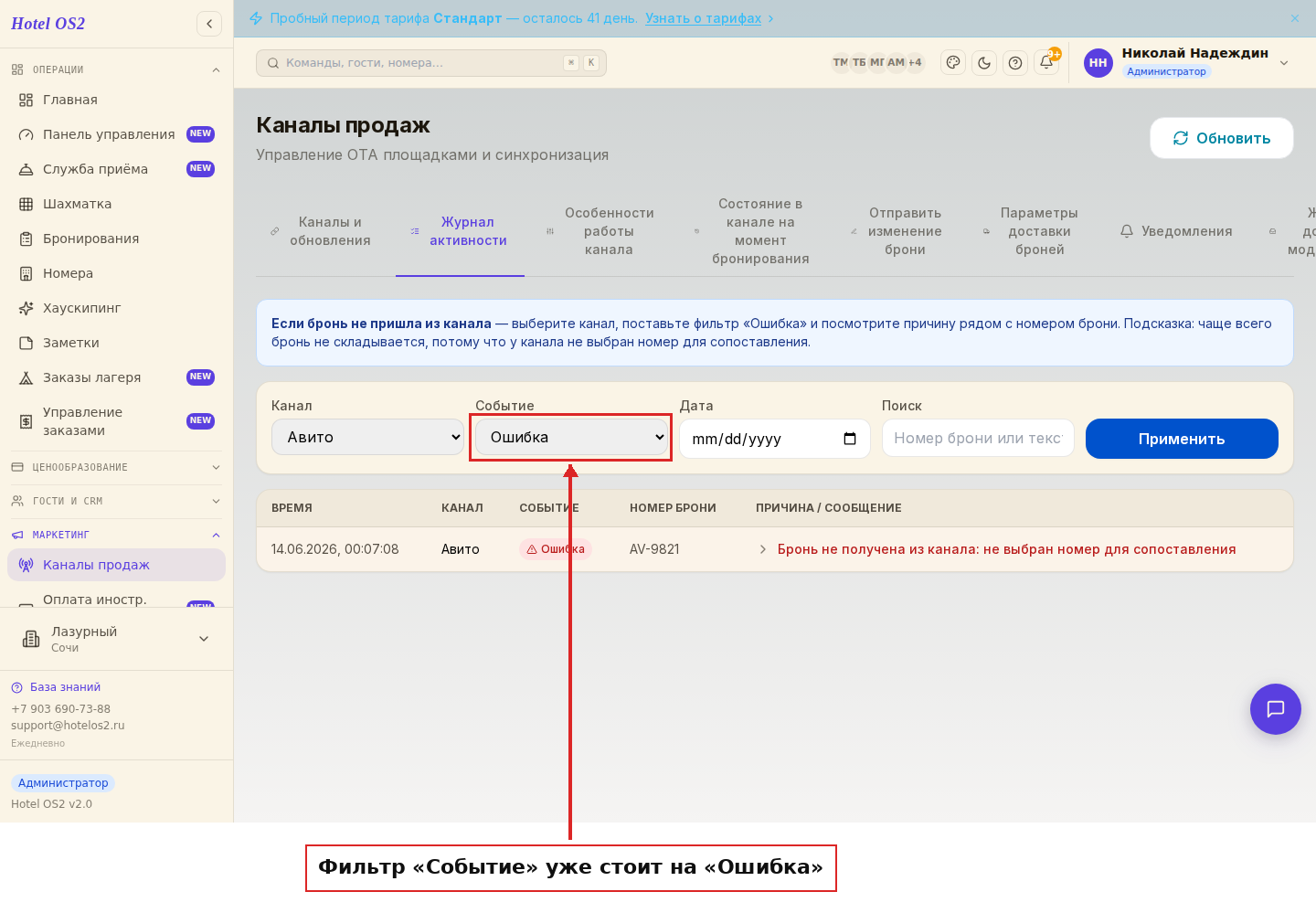Click the Обновить button
Screen dimensions: 1316x913
(x=1222, y=138)
